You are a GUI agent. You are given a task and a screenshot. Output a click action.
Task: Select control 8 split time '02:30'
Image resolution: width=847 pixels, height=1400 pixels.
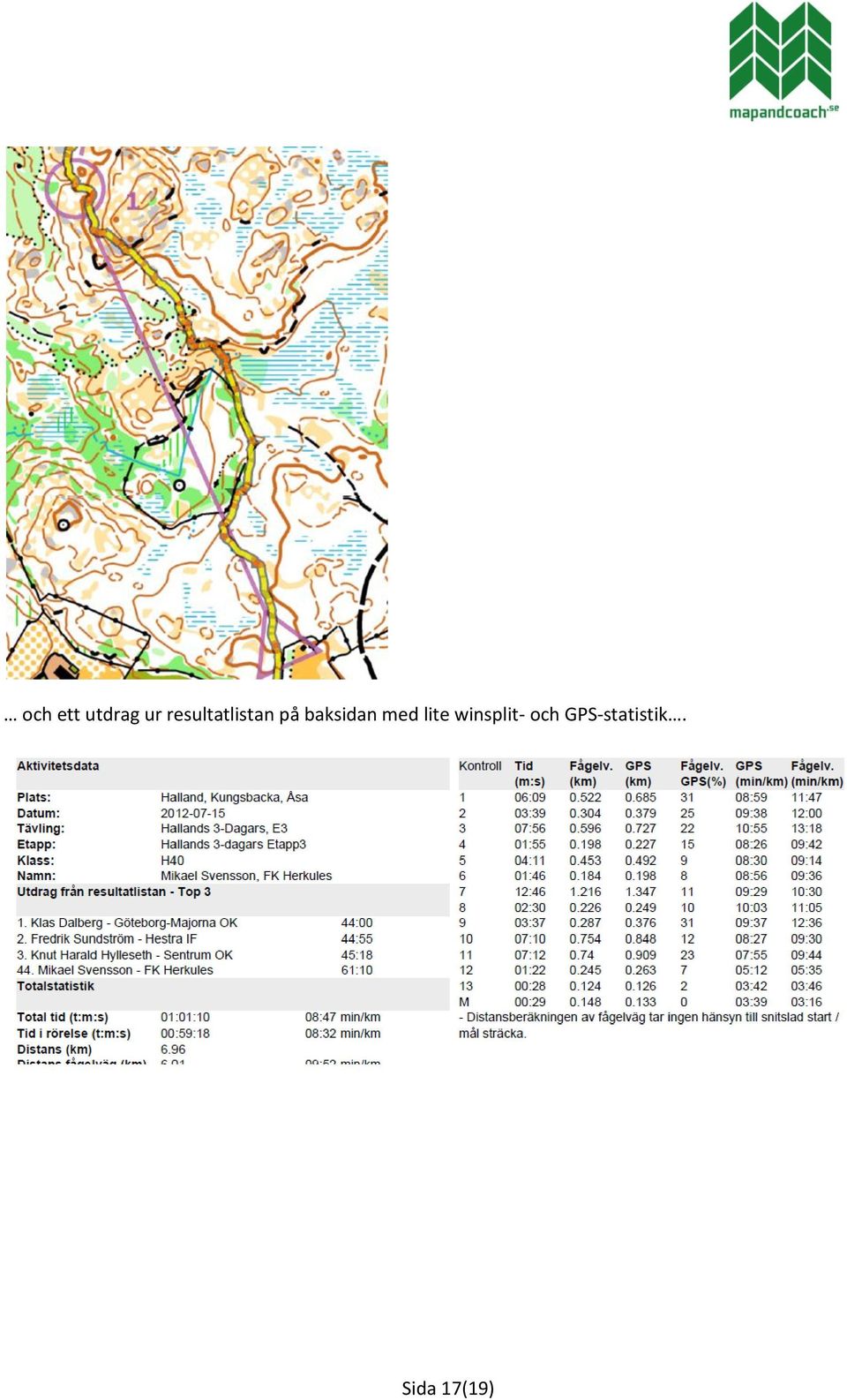[530, 907]
